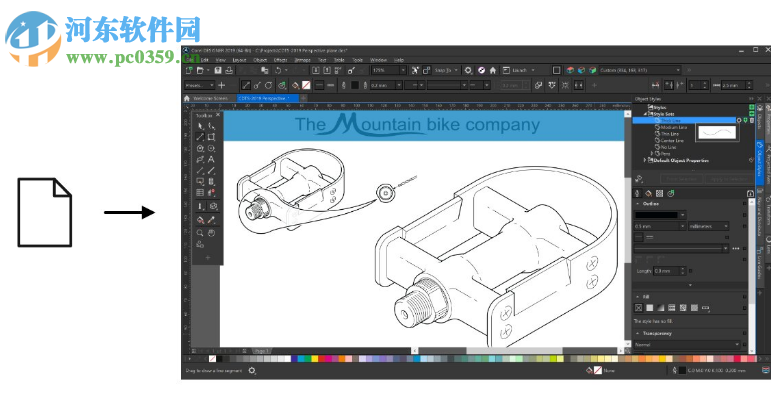Switch to Welcome Screen tab
Viewport: 771px width, 407px height.
click(x=210, y=98)
